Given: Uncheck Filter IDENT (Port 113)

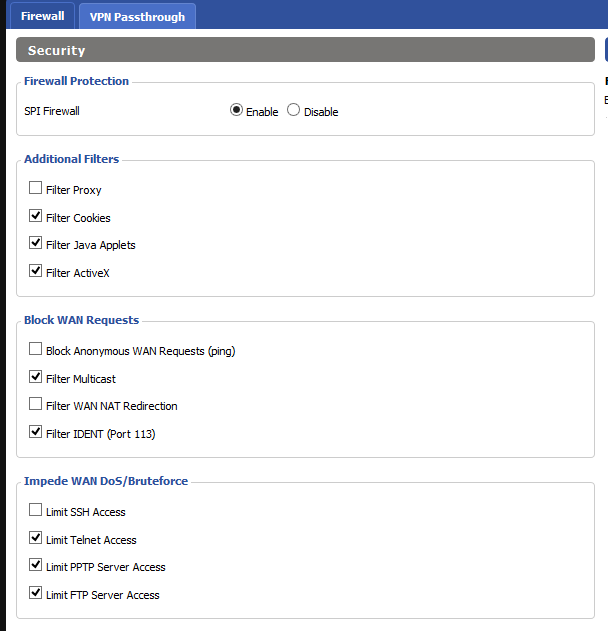Looking at the screenshot, I should [x=36, y=433].
